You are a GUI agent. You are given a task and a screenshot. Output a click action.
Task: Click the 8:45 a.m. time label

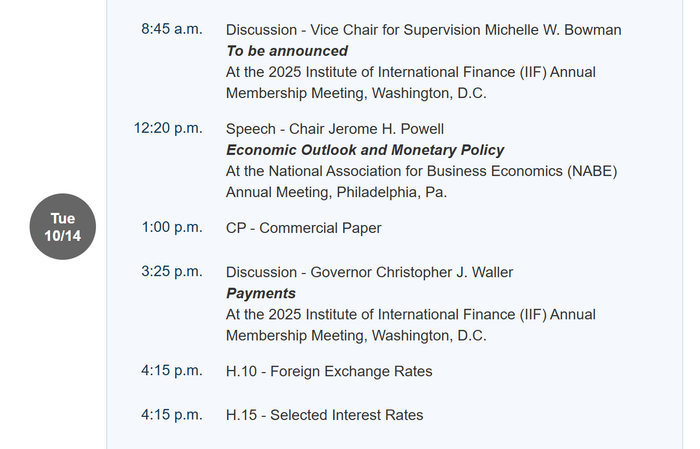[x=171, y=29]
